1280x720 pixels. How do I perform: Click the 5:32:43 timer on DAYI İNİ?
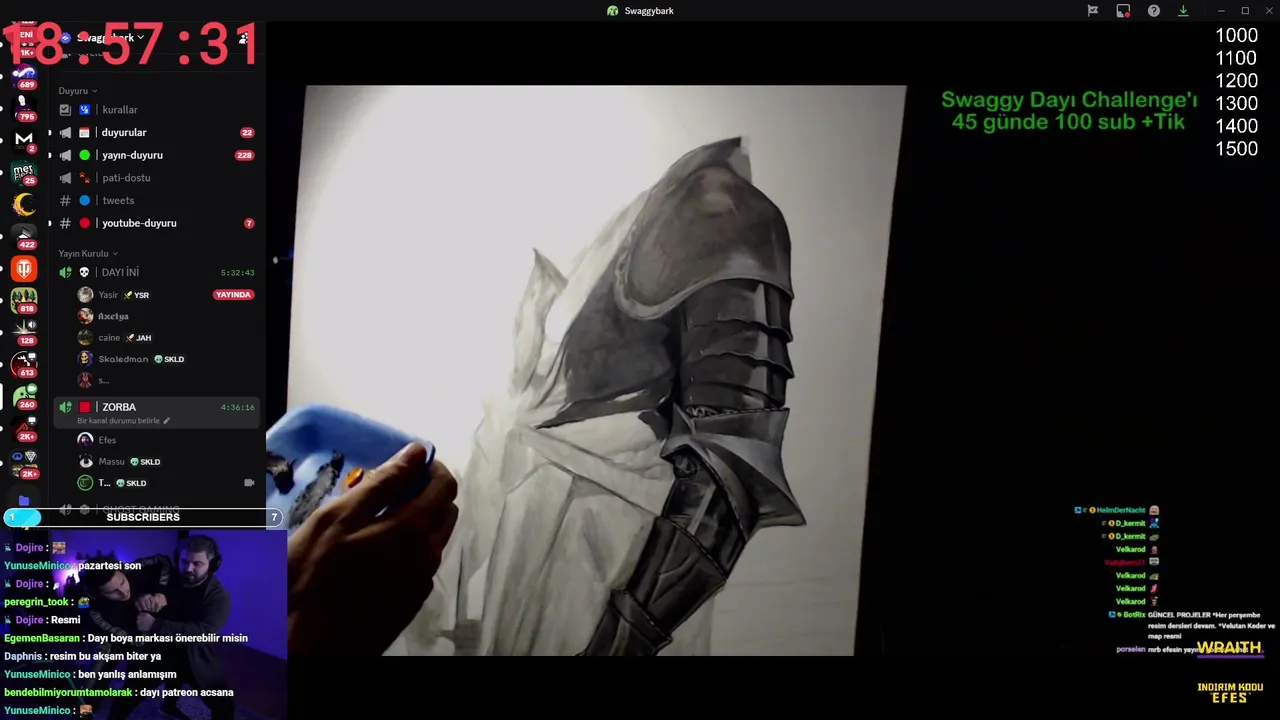pos(238,272)
